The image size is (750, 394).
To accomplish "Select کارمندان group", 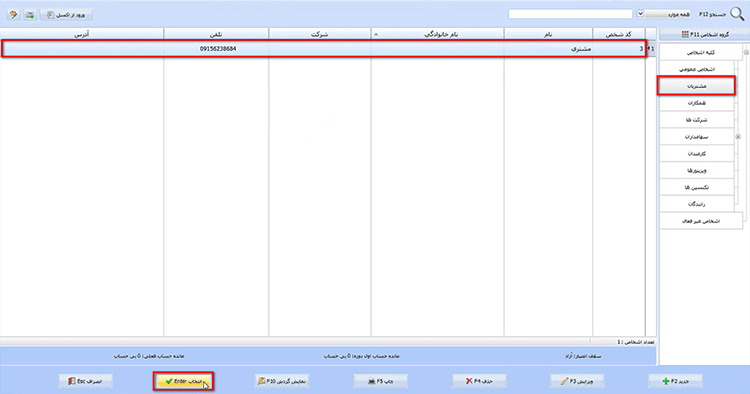I will click(x=697, y=153).
